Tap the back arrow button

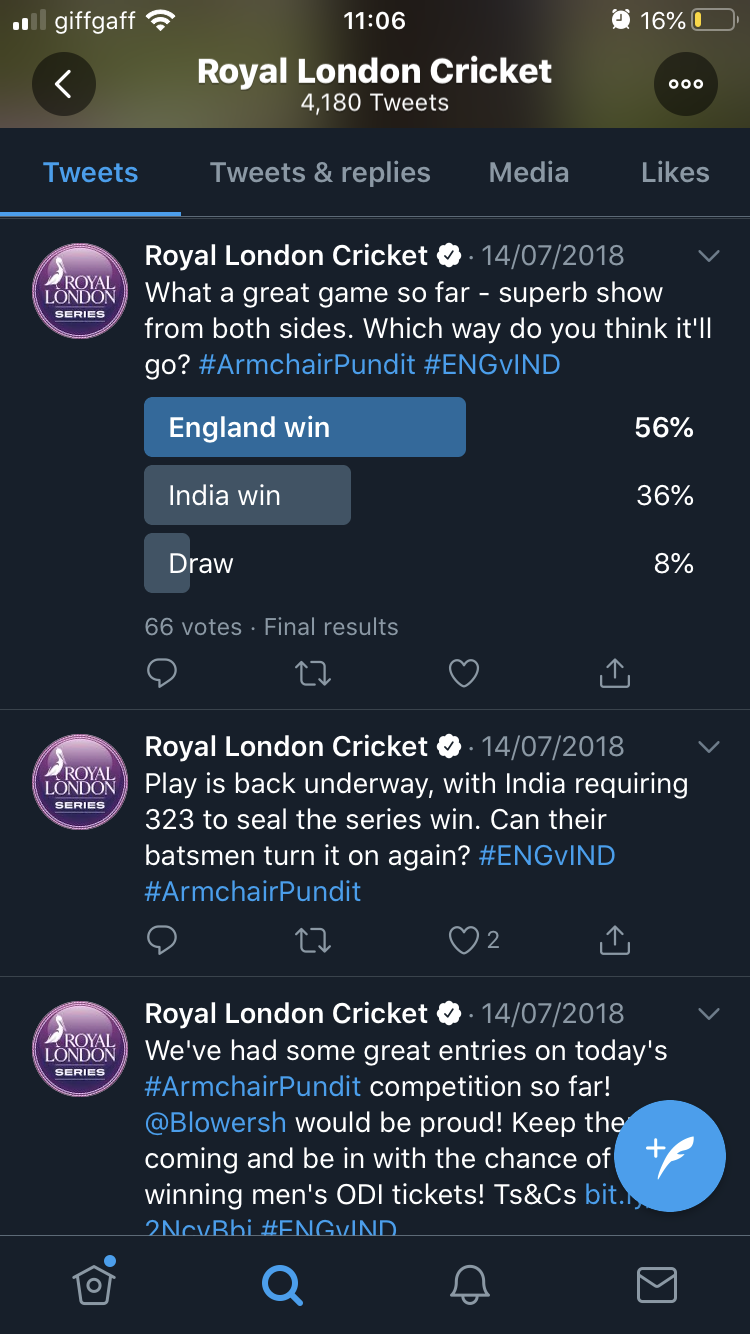(63, 84)
